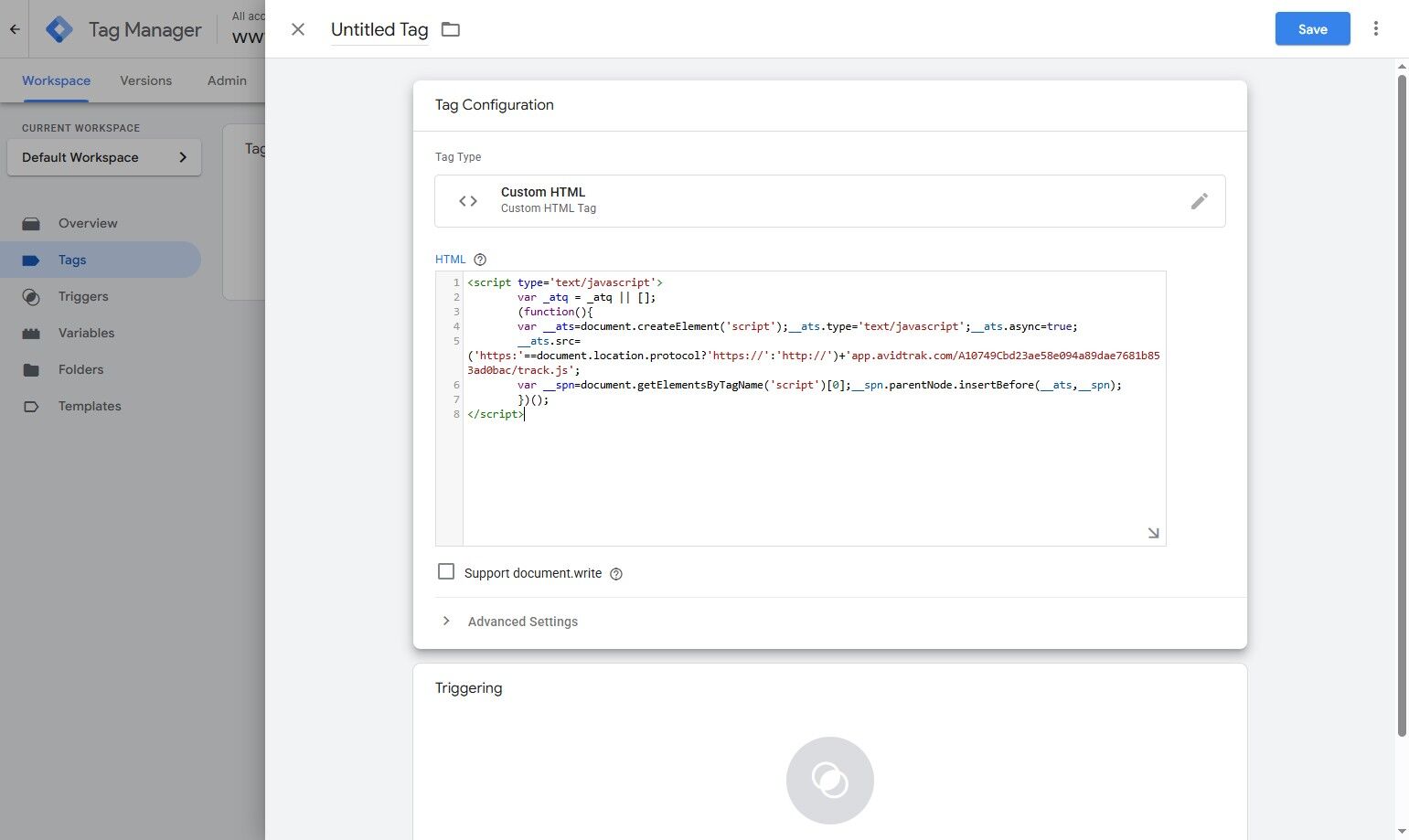Switch to the Workspace tab
This screenshot has width=1409, height=840.
(57, 80)
